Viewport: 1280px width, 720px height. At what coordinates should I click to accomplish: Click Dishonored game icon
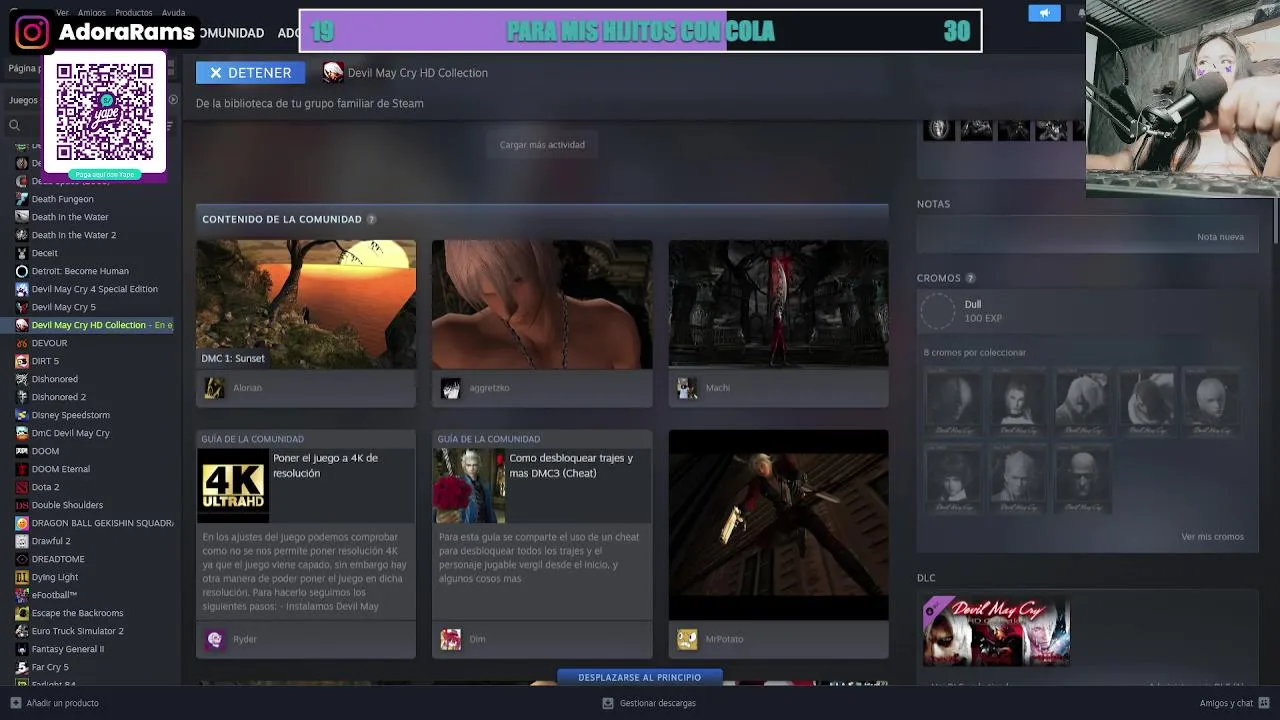pos(22,379)
